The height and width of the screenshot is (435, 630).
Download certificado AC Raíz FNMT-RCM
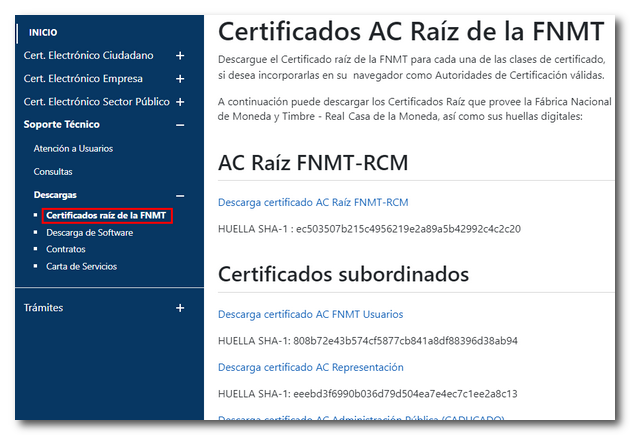(313, 203)
